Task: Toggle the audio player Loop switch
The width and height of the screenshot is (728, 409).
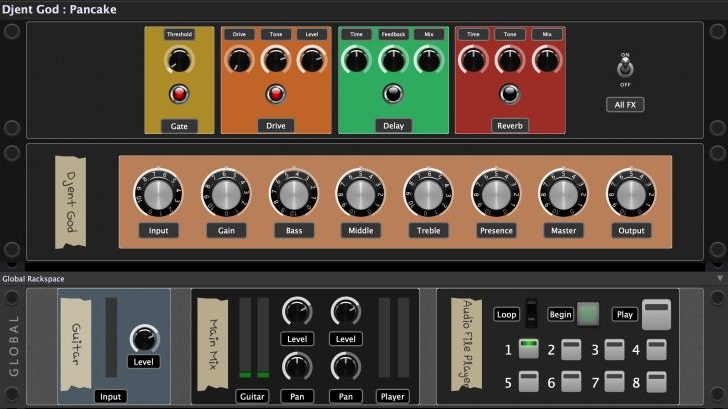Action: point(532,314)
